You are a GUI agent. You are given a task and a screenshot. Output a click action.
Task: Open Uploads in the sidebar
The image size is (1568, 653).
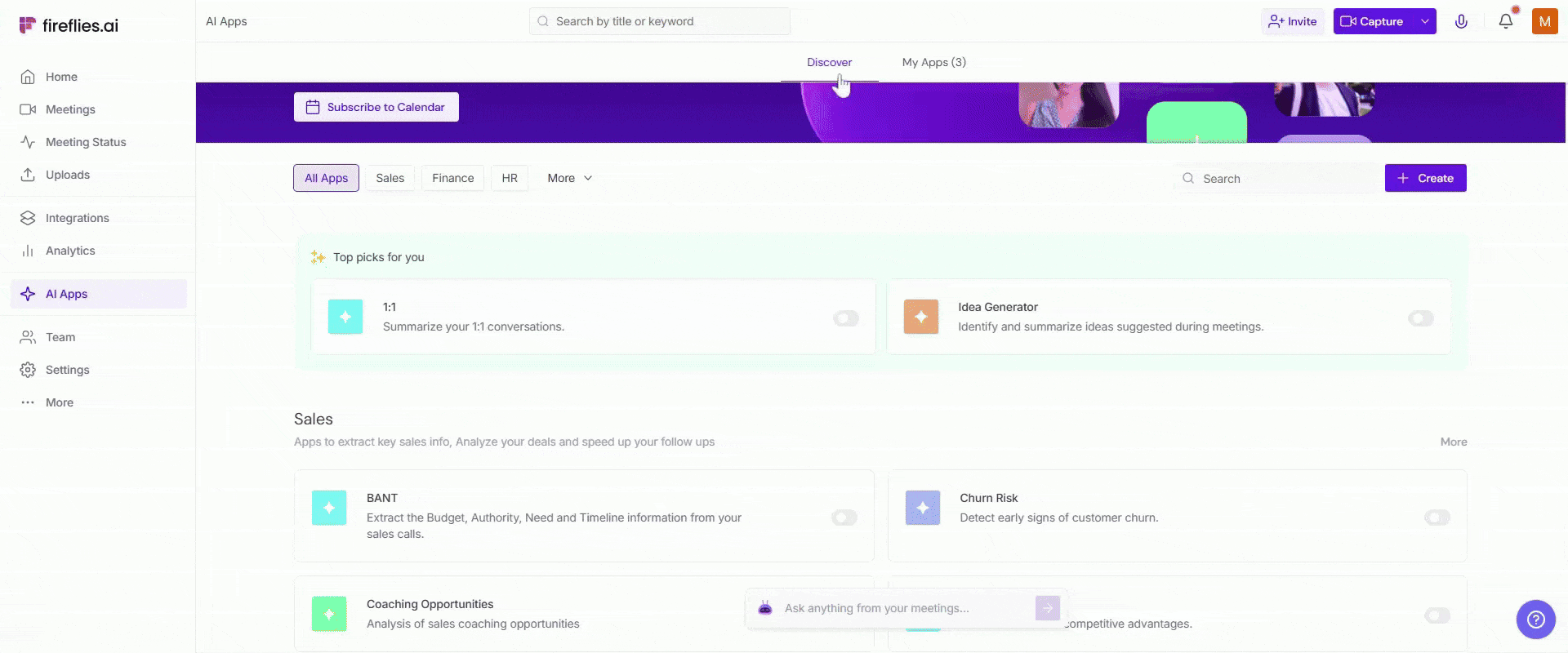98,175
